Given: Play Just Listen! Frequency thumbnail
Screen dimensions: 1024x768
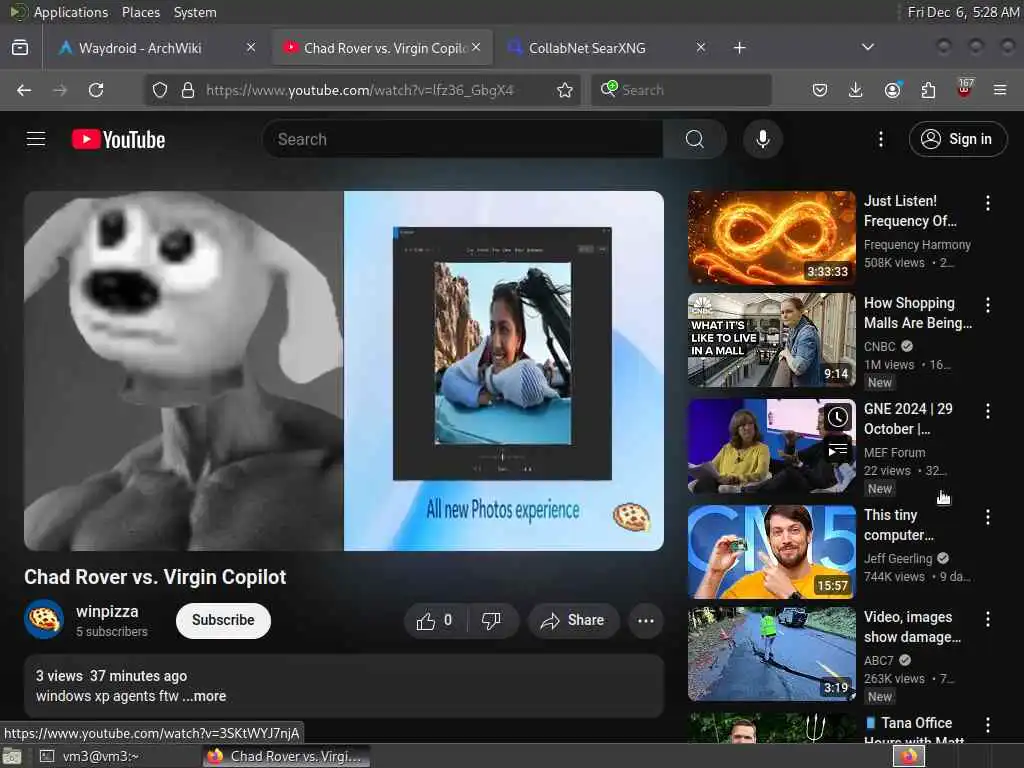Looking at the screenshot, I should pos(771,238).
